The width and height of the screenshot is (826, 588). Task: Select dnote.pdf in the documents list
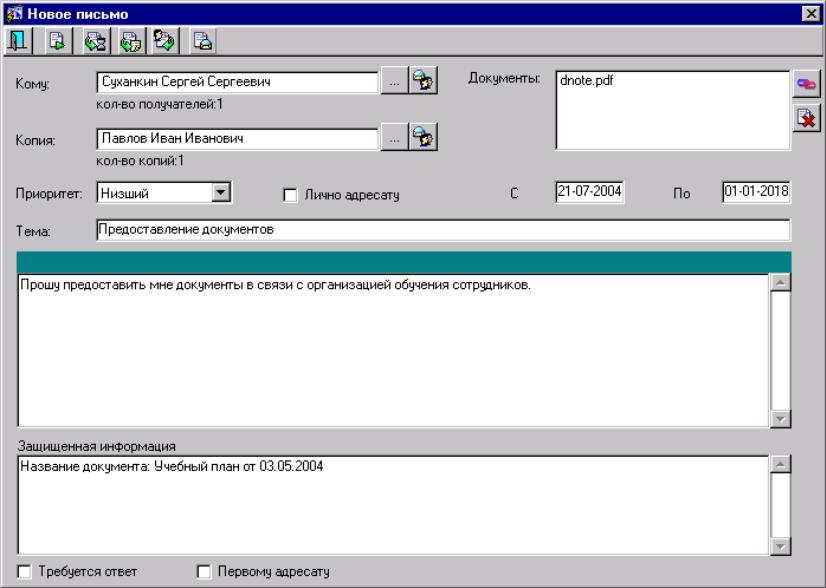(x=586, y=81)
